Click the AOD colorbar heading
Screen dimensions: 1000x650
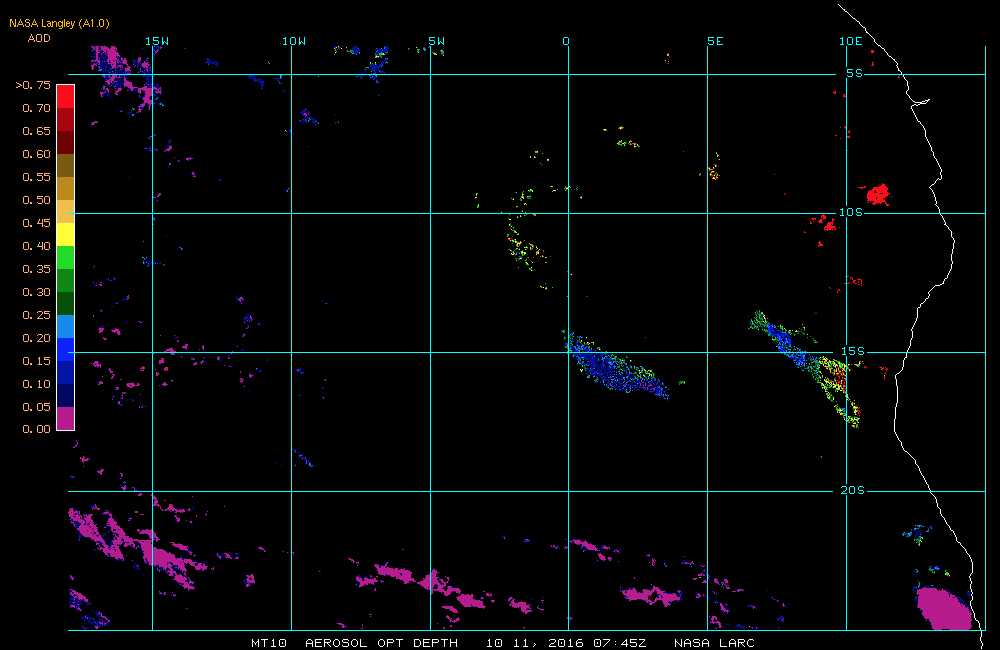click(x=39, y=38)
